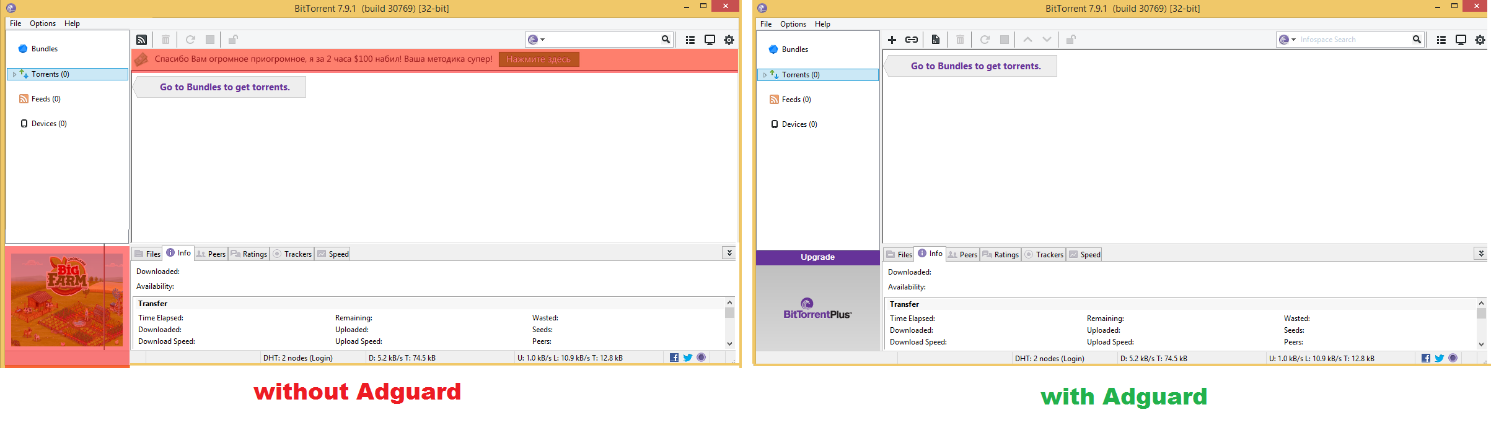This screenshot has height=428, width=1491.
Task: Click orange 'Нажмите здесь' ad button
Action: [x=538, y=60]
